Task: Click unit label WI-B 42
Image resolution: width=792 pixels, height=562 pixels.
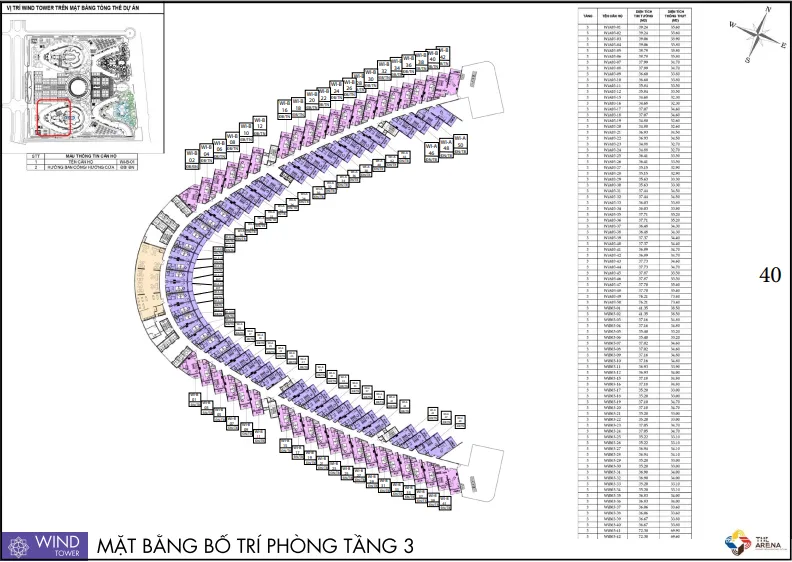Action: pos(443,57)
